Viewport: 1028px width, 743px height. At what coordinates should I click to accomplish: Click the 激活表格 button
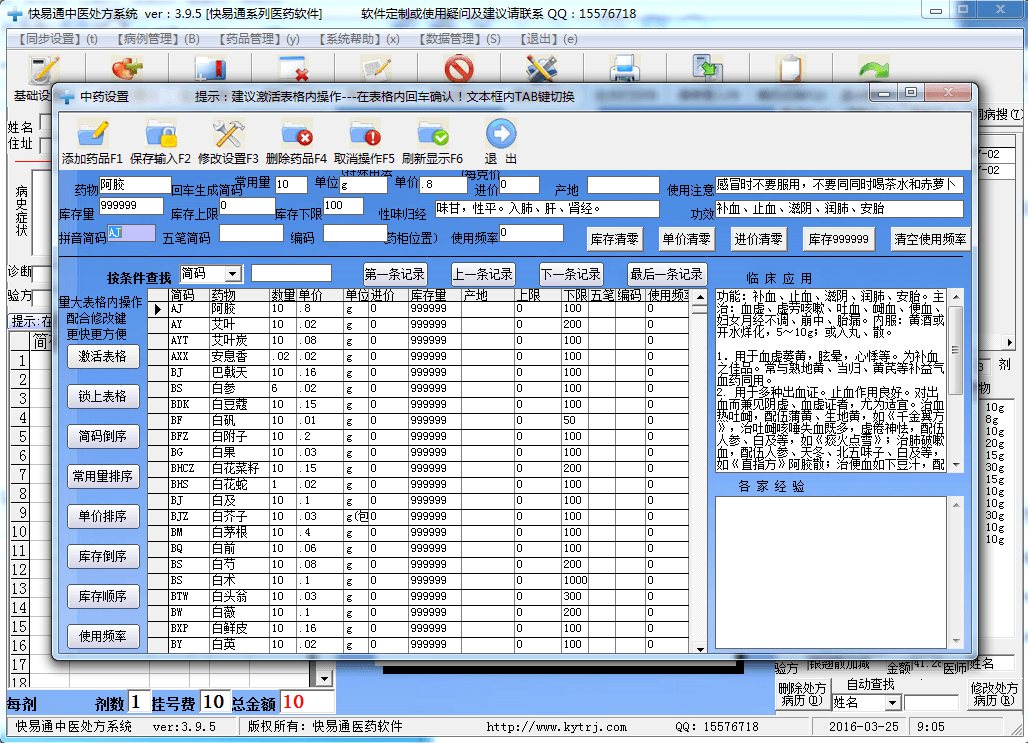(103, 356)
